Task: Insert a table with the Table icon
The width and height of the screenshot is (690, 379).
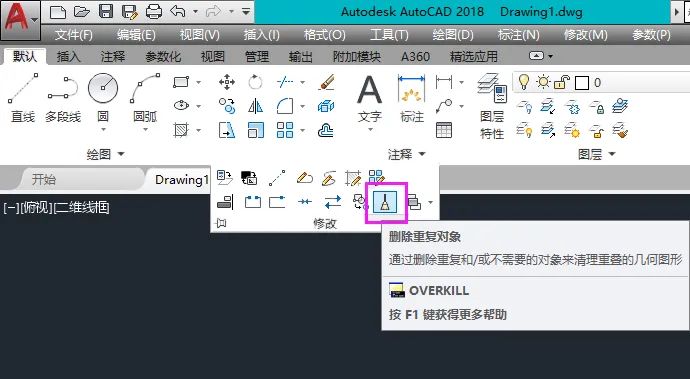Action: (x=444, y=130)
